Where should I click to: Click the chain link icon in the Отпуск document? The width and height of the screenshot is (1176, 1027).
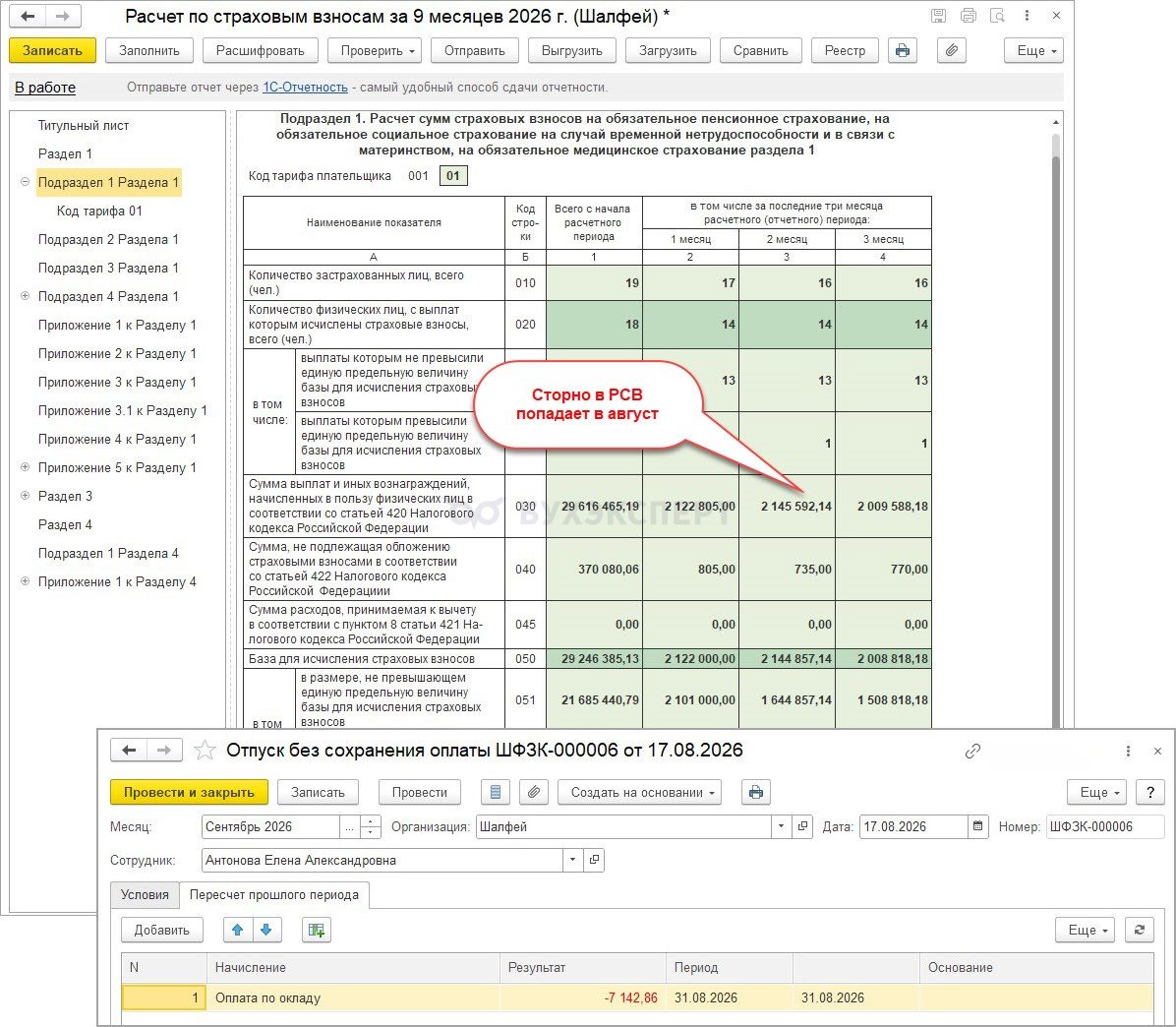(x=972, y=751)
